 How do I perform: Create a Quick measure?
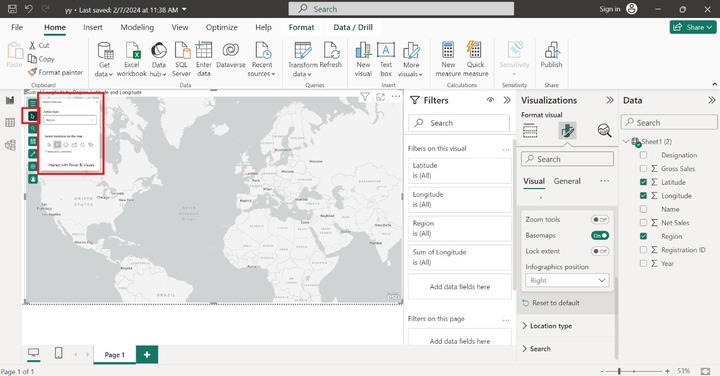click(x=476, y=60)
